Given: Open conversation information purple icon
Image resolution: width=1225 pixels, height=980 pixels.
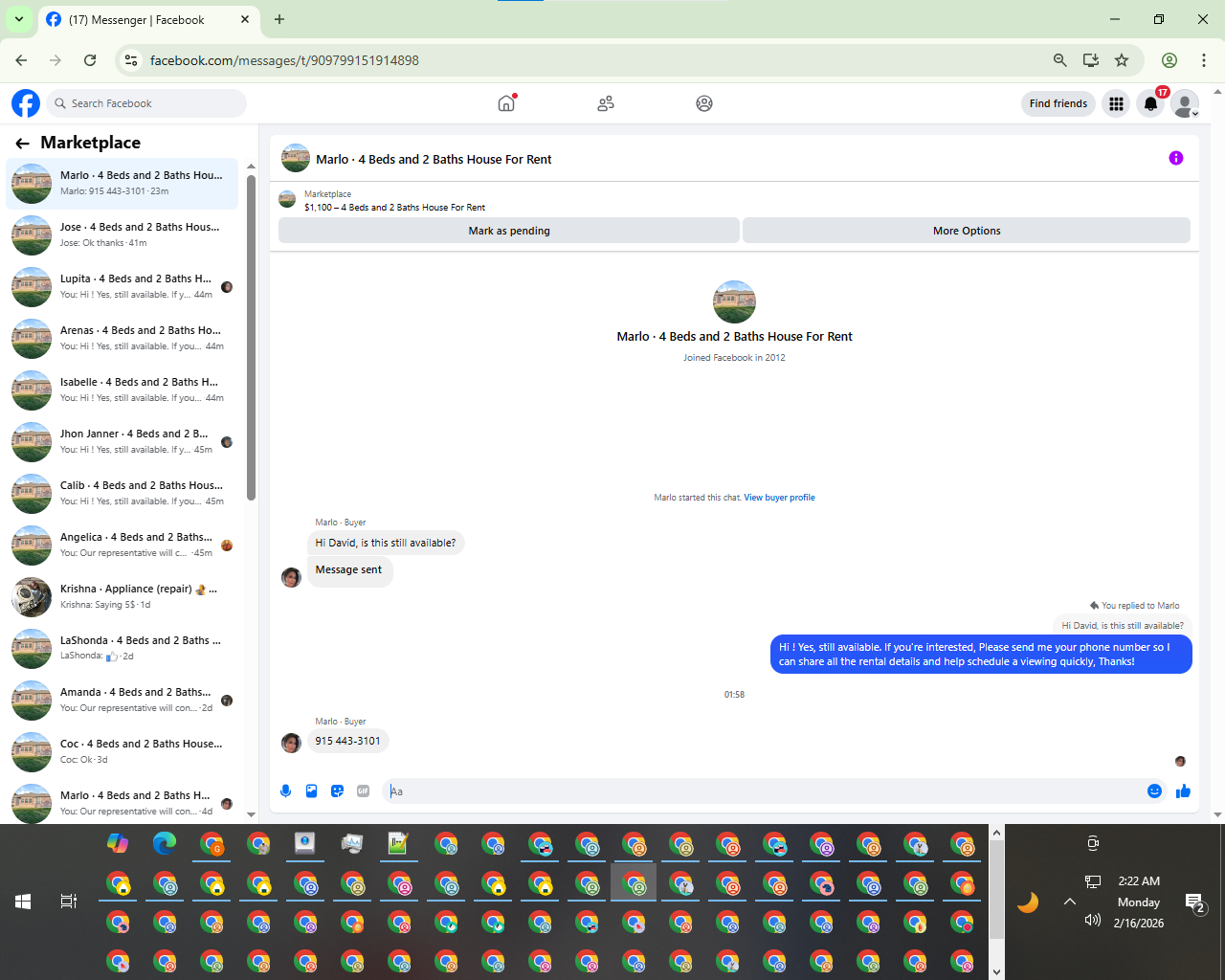Looking at the screenshot, I should point(1176,158).
